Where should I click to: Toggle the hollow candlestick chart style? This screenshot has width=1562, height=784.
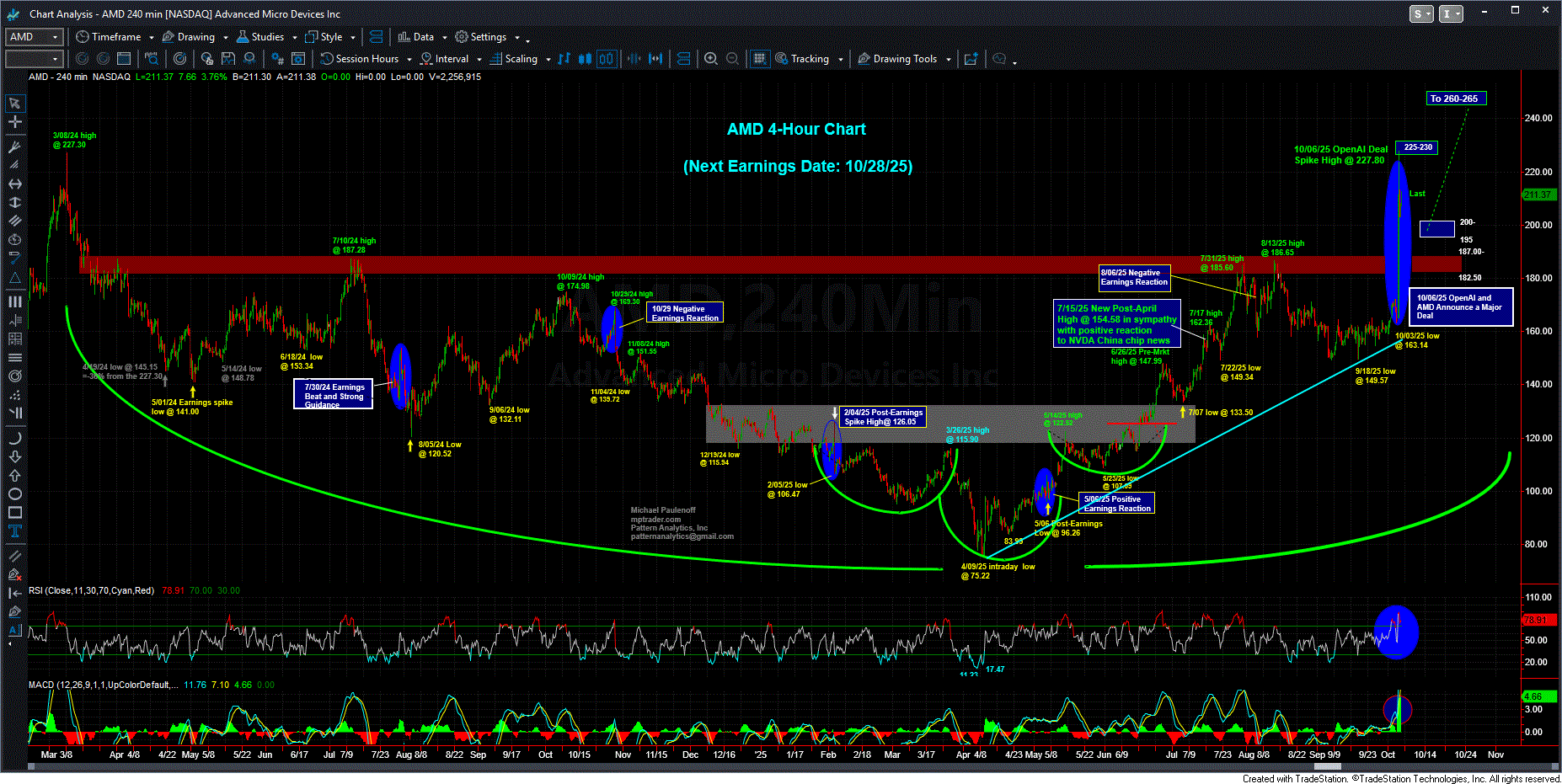tap(607, 59)
